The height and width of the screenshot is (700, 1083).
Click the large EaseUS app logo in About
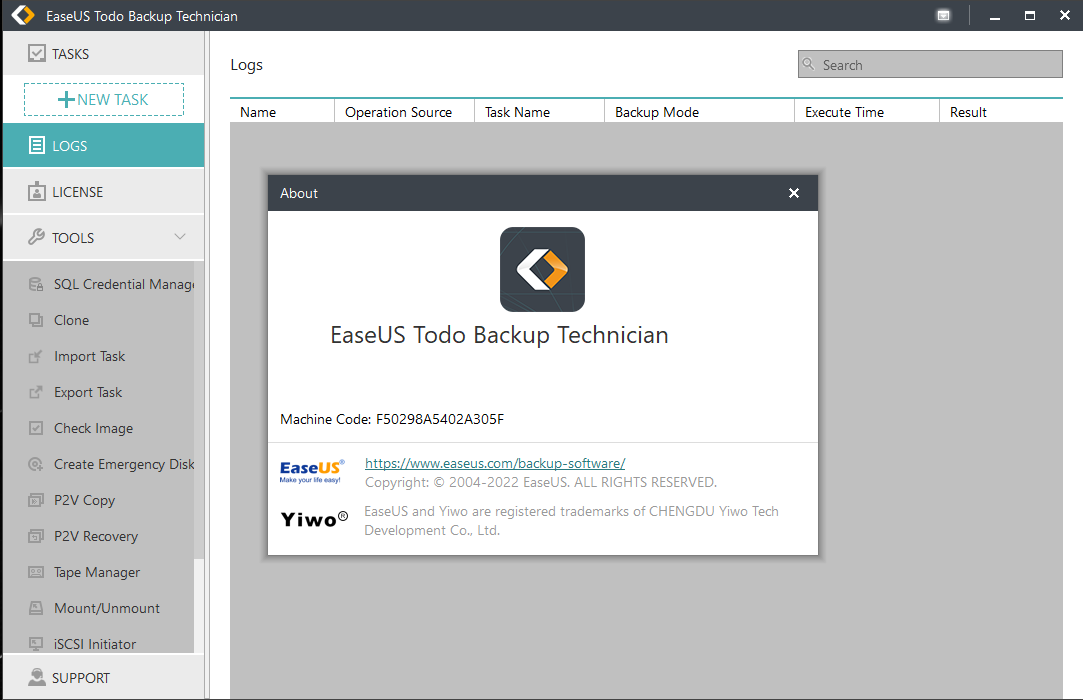[x=542, y=269]
